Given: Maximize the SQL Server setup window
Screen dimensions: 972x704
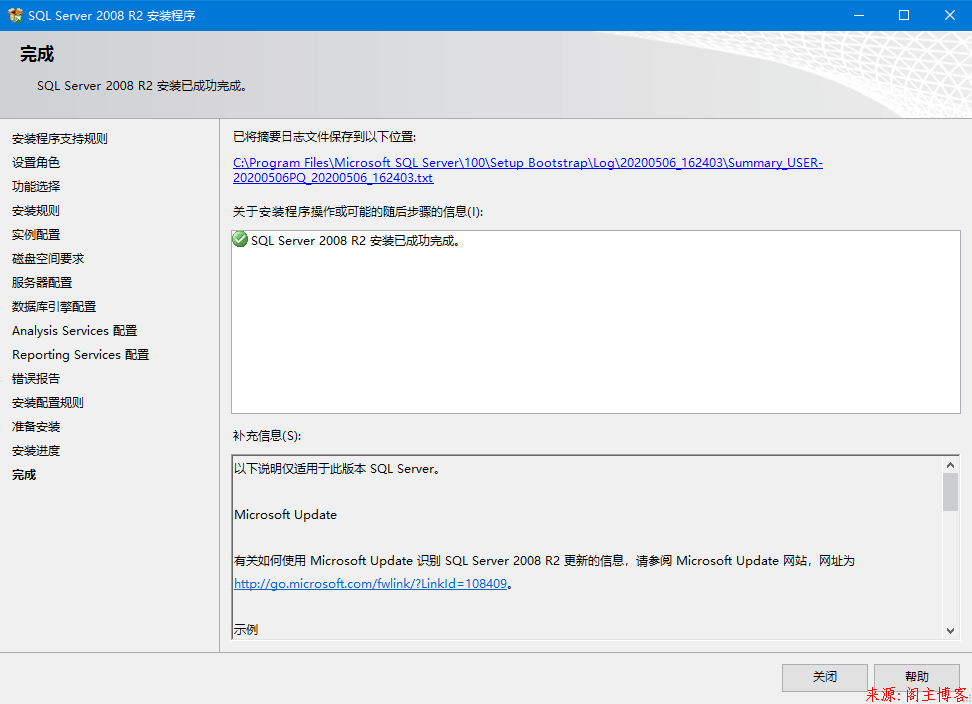Looking at the screenshot, I should pos(904,15).
